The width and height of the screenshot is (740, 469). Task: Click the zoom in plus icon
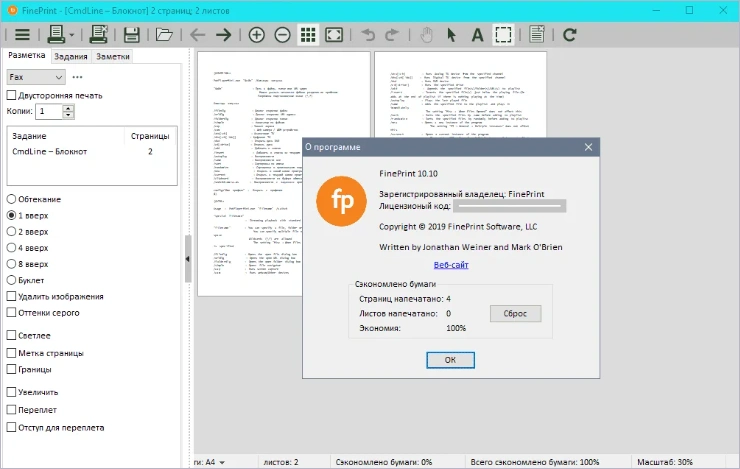coord(257,35)
